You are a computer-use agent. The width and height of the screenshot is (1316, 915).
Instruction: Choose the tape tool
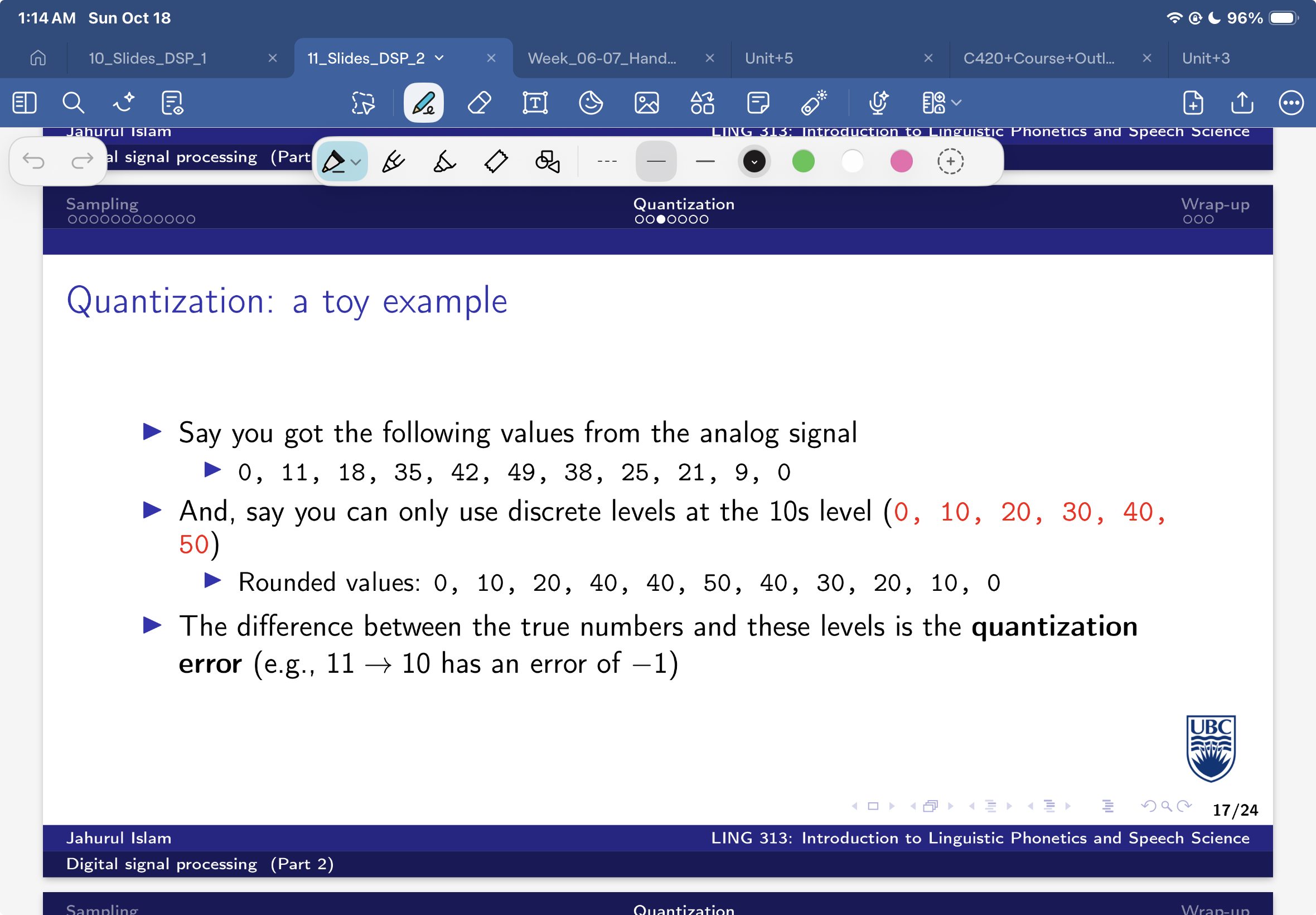pos(496,162)
